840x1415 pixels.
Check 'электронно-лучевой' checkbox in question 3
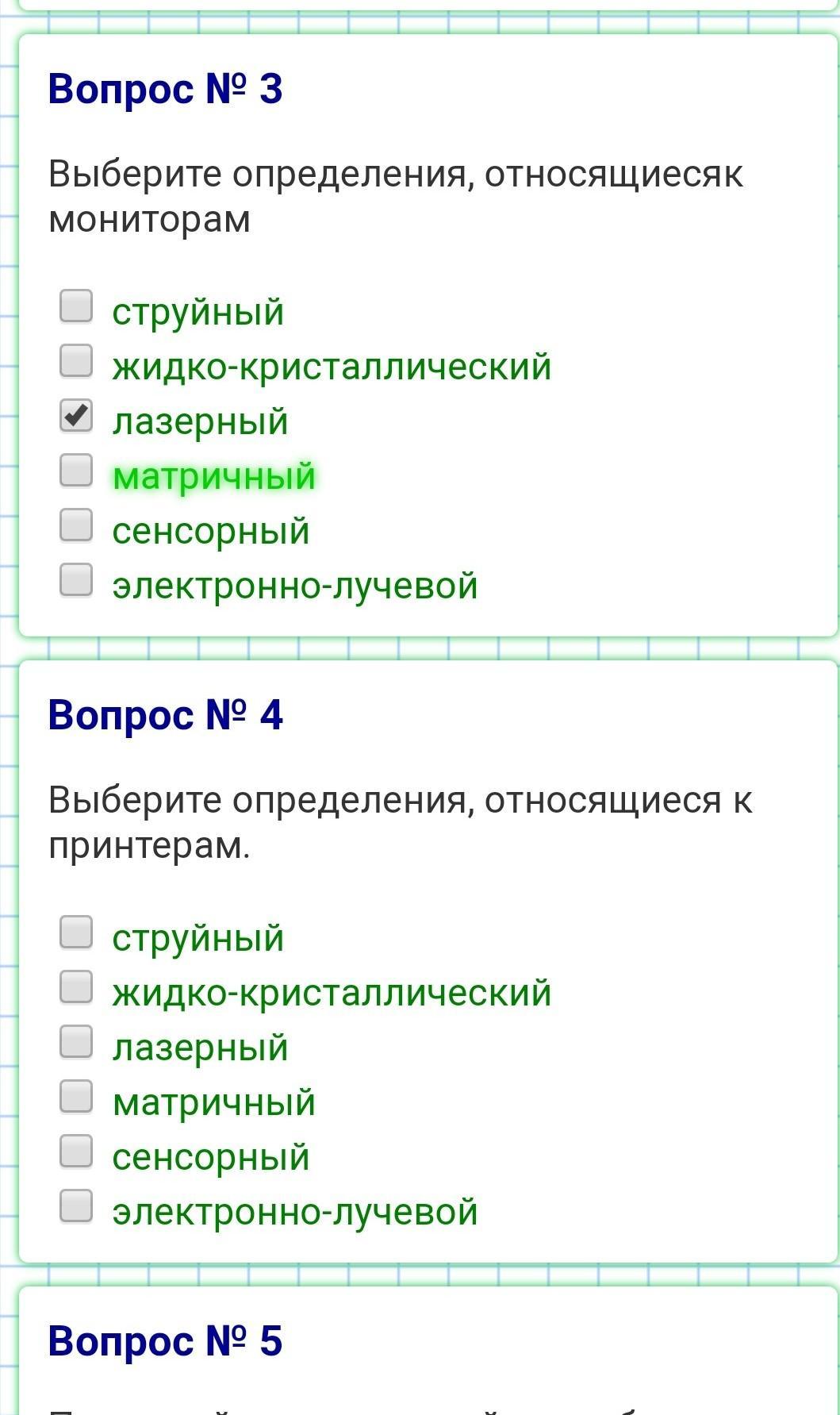point(76,580)
